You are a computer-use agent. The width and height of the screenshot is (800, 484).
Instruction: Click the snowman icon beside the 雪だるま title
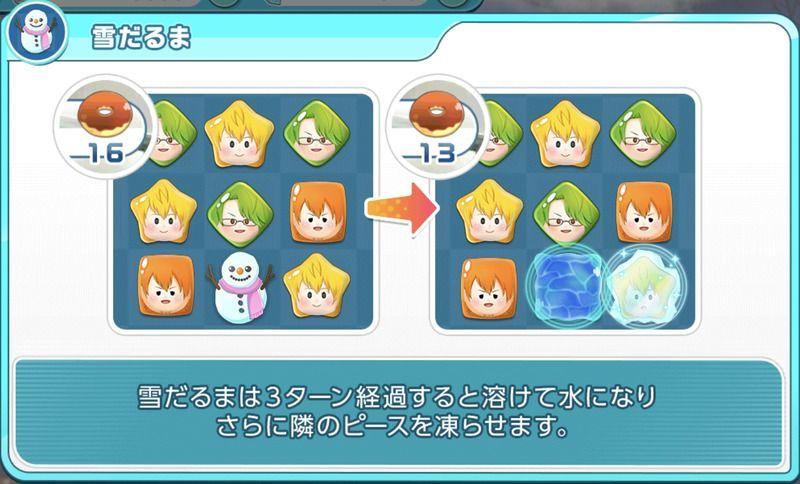37,32
